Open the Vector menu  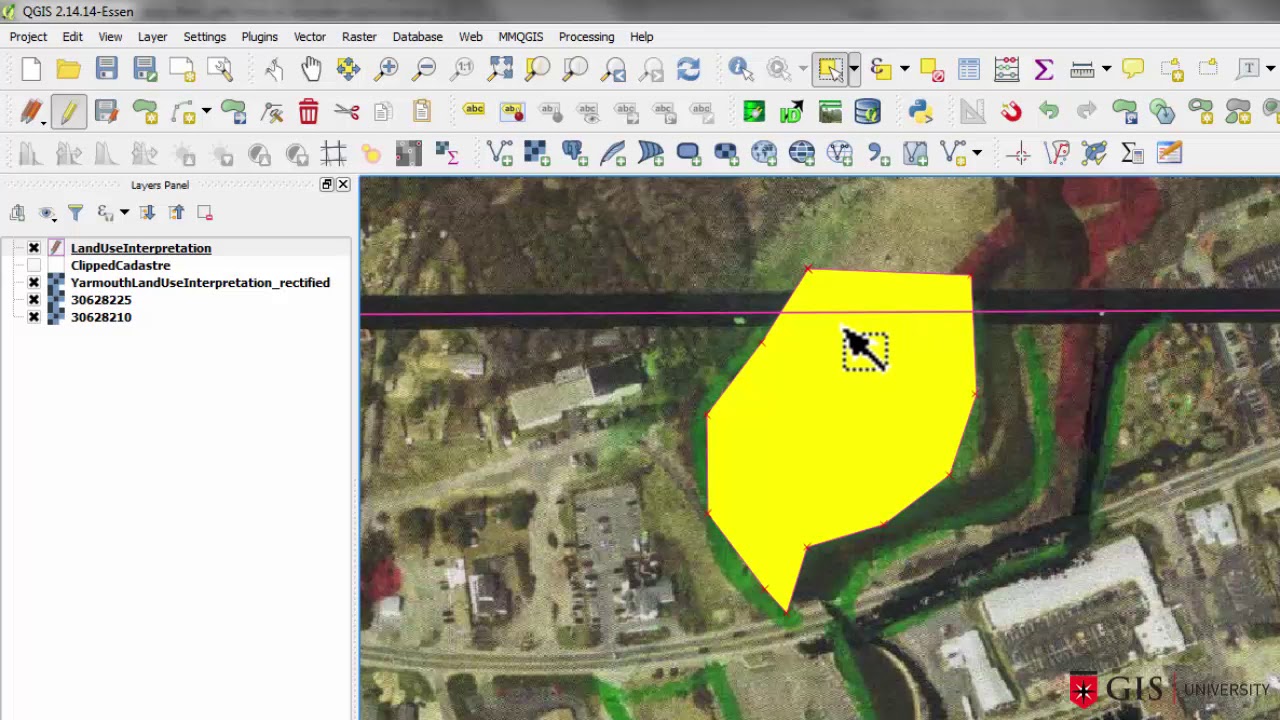310,37
